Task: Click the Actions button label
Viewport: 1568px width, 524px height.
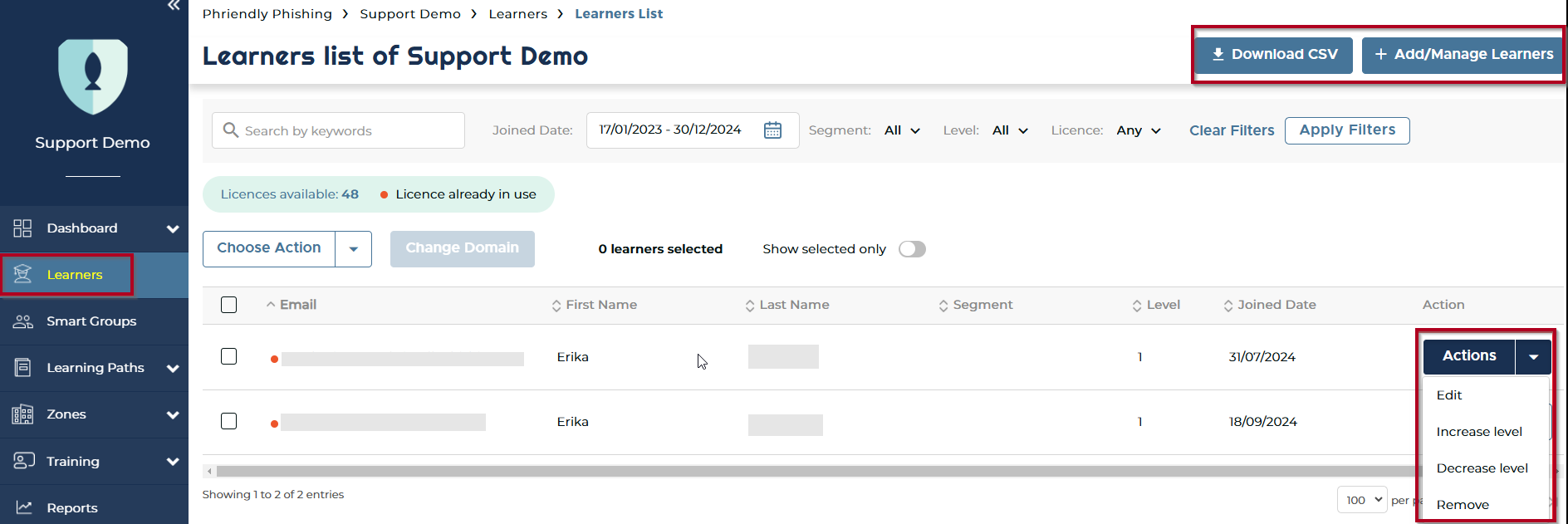Action: click(x=1469, y=356)
